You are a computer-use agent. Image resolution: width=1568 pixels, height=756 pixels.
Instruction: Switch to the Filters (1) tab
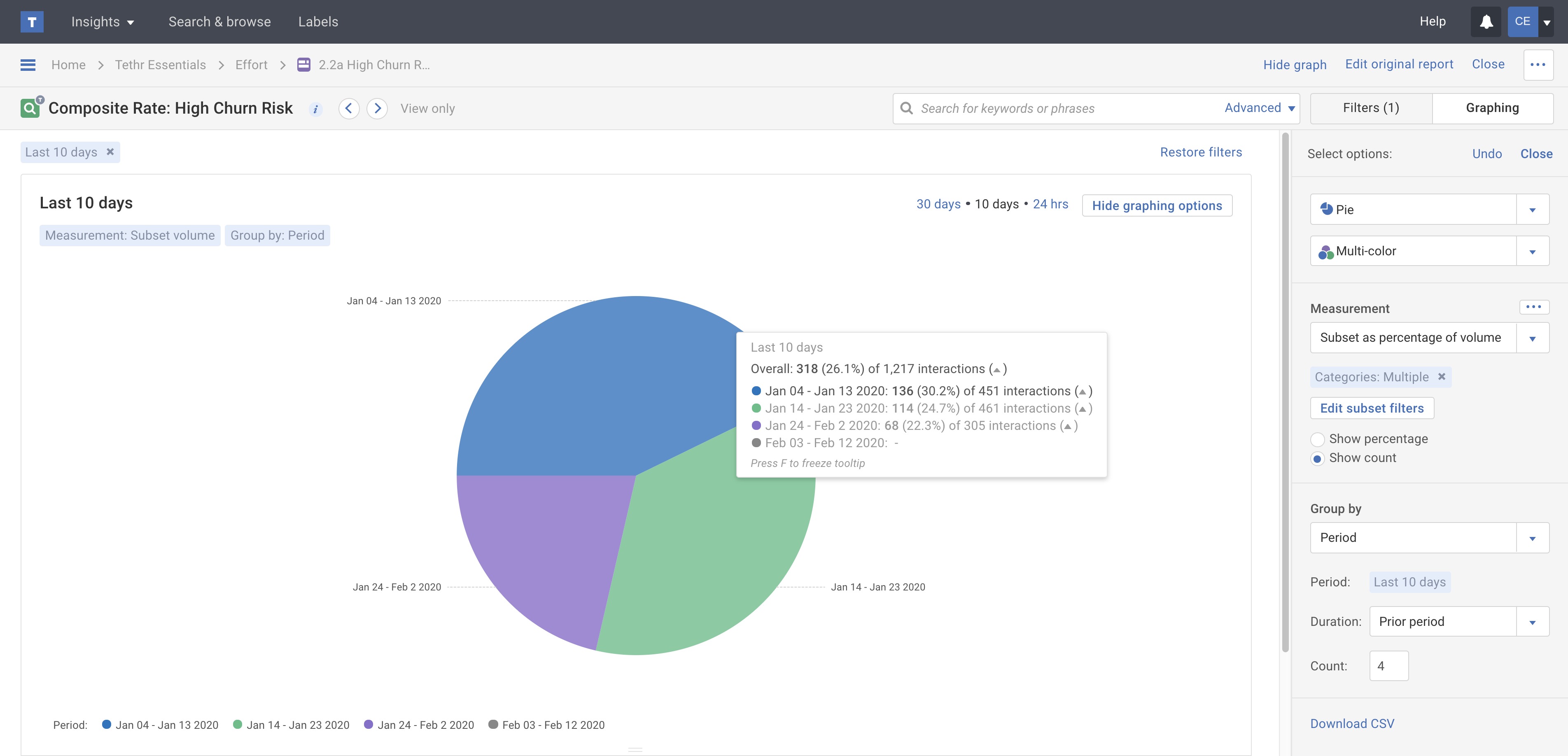pos(1371,108)
